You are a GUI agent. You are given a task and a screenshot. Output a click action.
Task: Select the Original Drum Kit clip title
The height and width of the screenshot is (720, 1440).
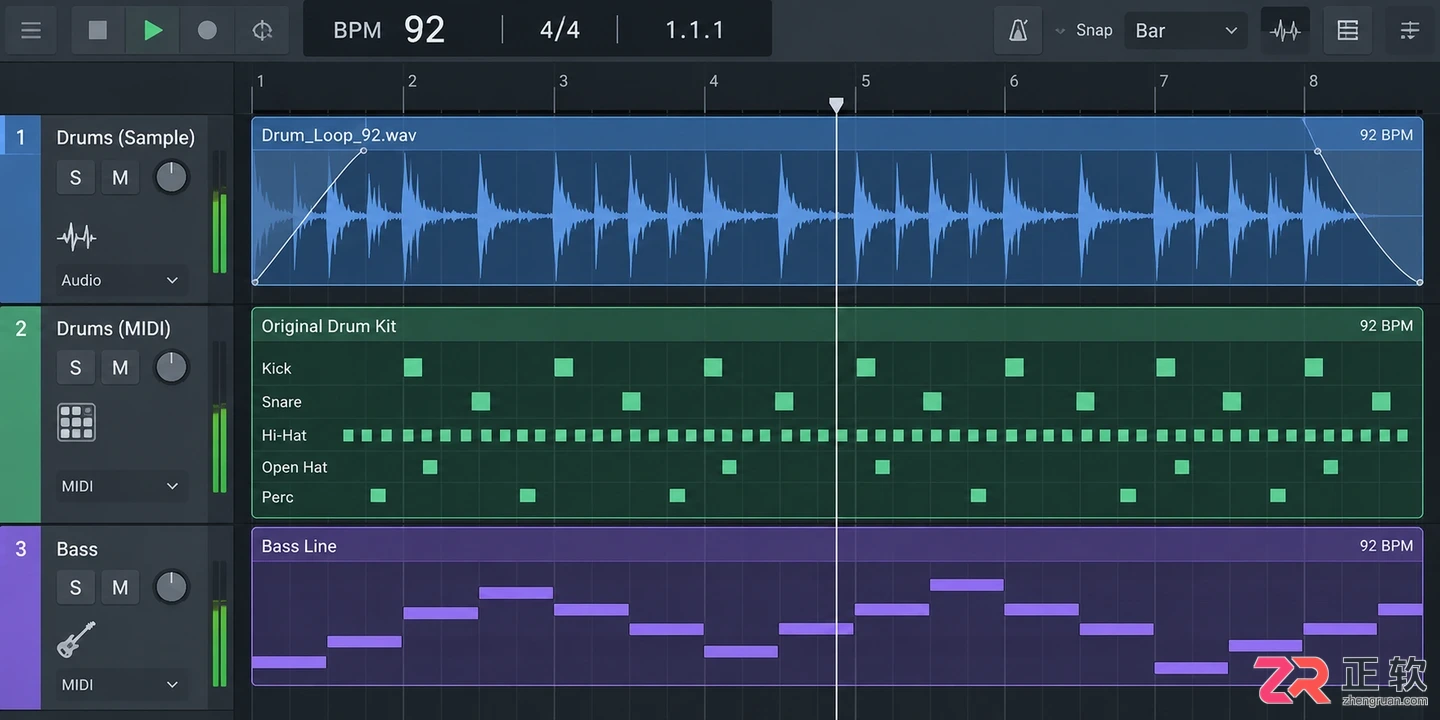pos(329,326)
